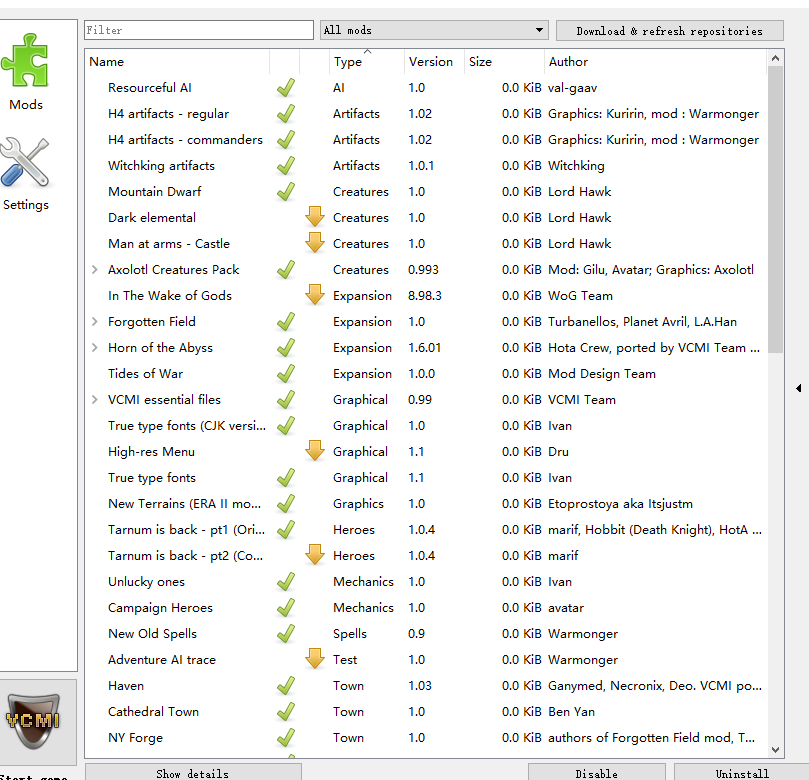The image size is (809, 780).
Task: Click green checkmark beside Resourceful AI
Action: (x=286, y=88)
